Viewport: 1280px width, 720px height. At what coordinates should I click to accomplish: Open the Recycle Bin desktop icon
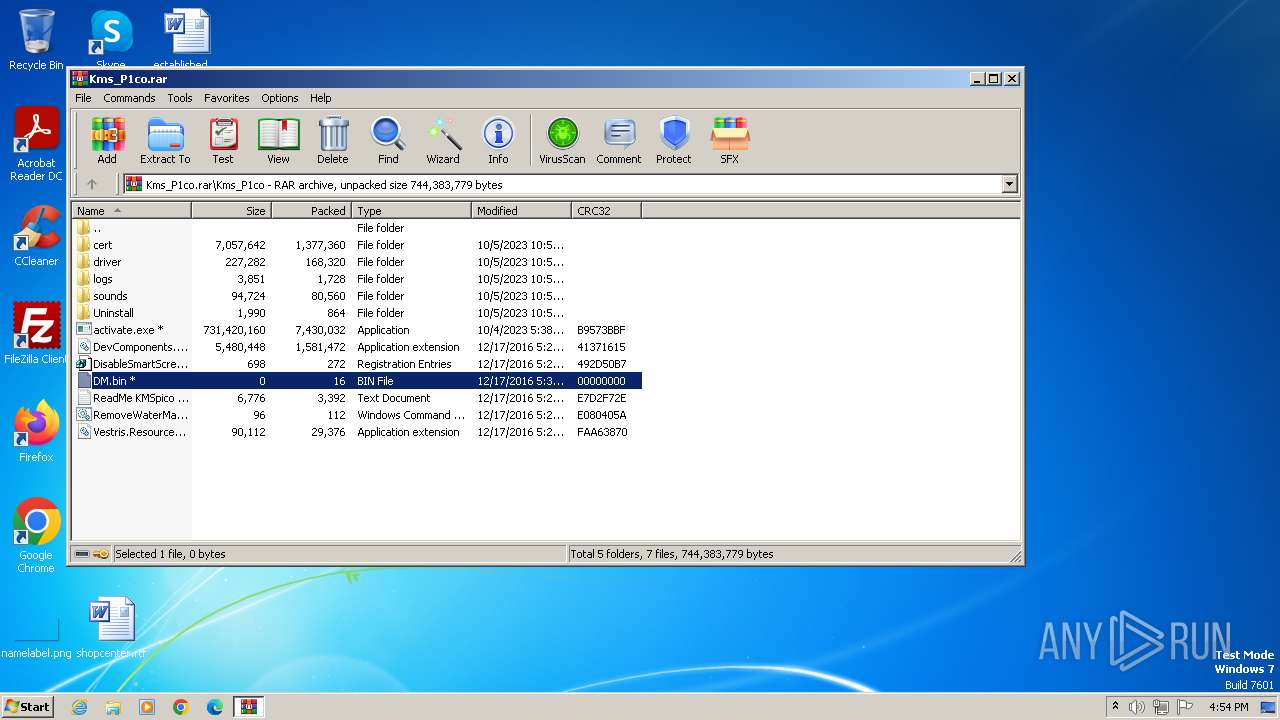click(36, 40)
